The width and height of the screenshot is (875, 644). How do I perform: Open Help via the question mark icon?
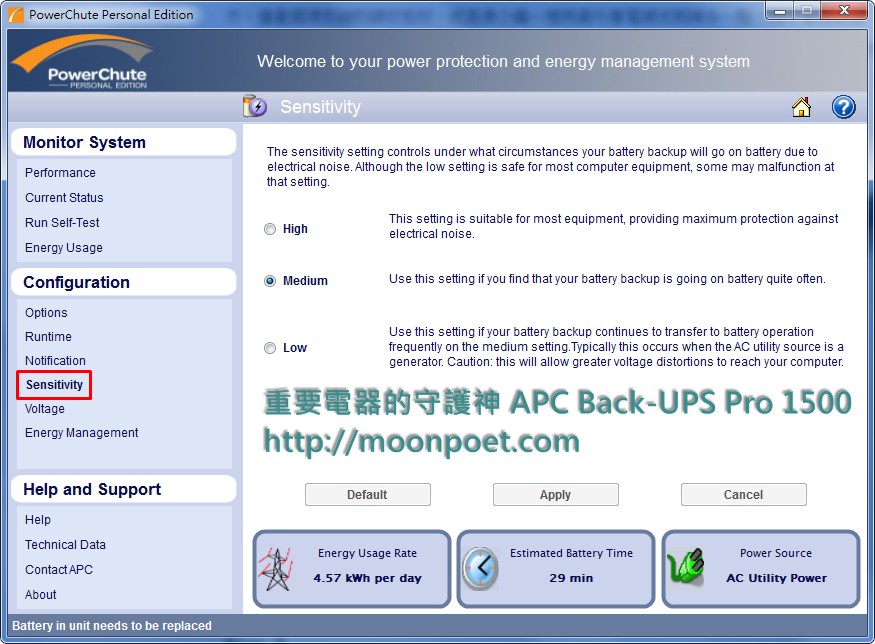point(843,106)
